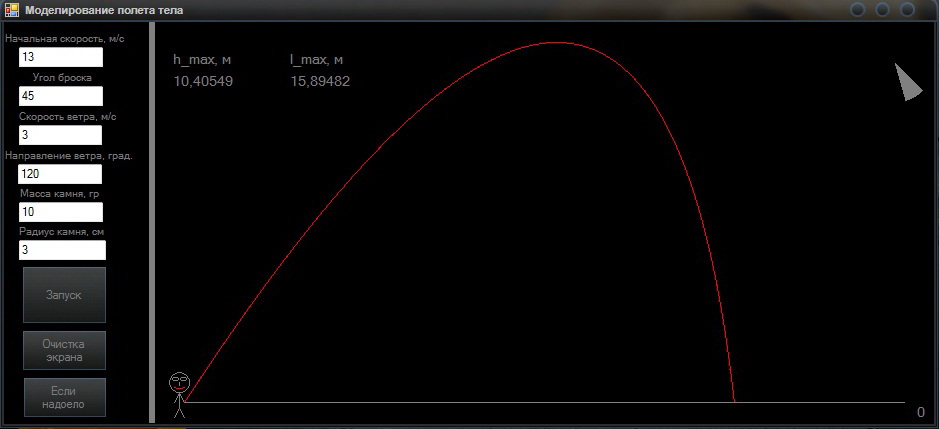Click the rightmost round window control button
This screenshot has width=939, height=429.
click(908, 10)
